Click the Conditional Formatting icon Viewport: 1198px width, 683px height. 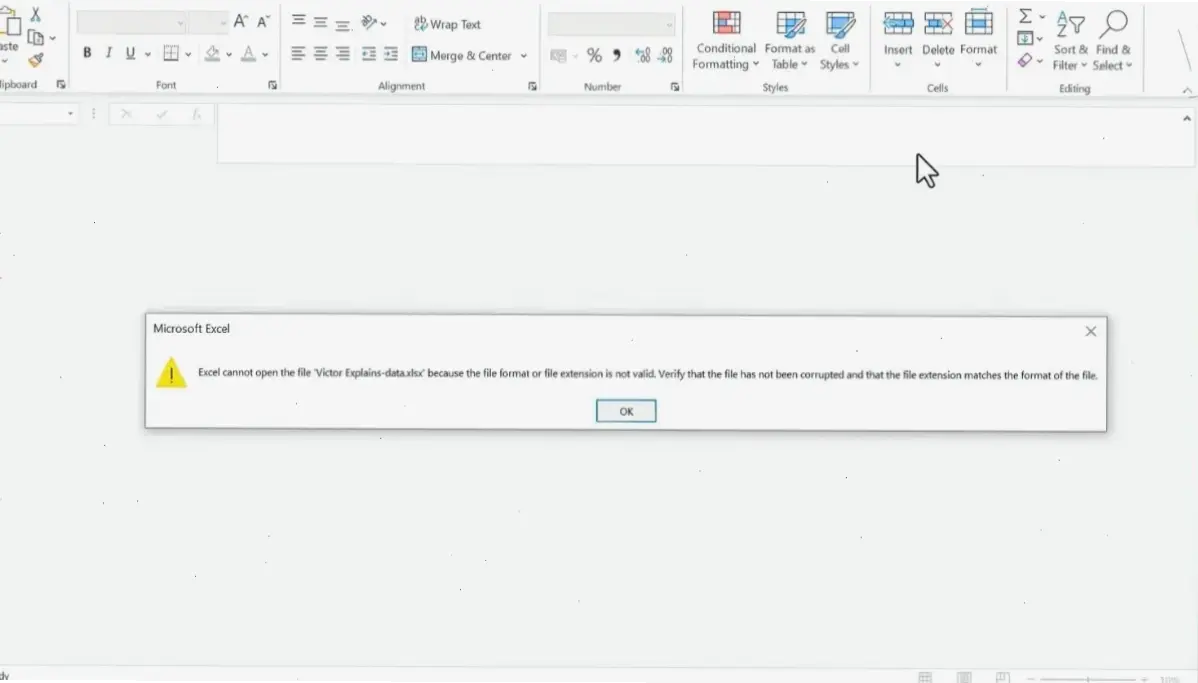(726, 23)
